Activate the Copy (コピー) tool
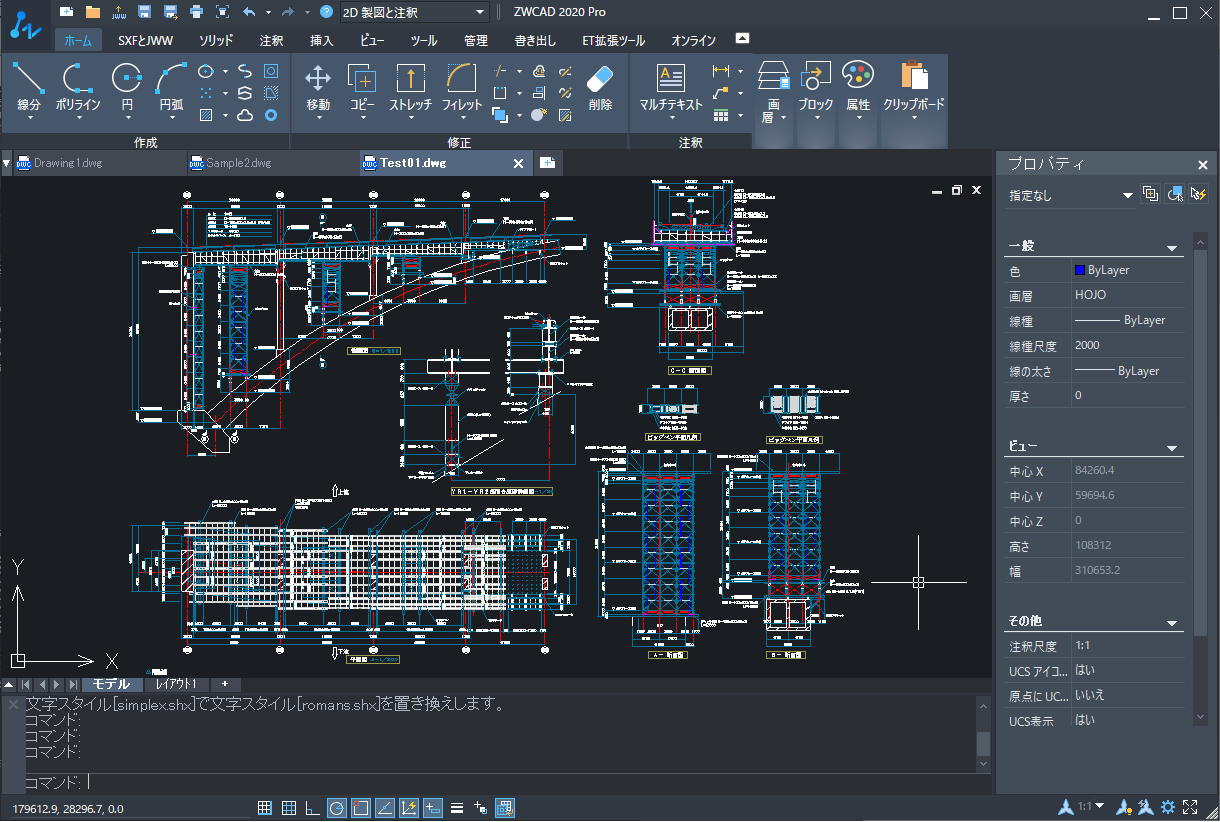Image resolution: width=1220 pixels, height=822 pixels. point(362,87)
